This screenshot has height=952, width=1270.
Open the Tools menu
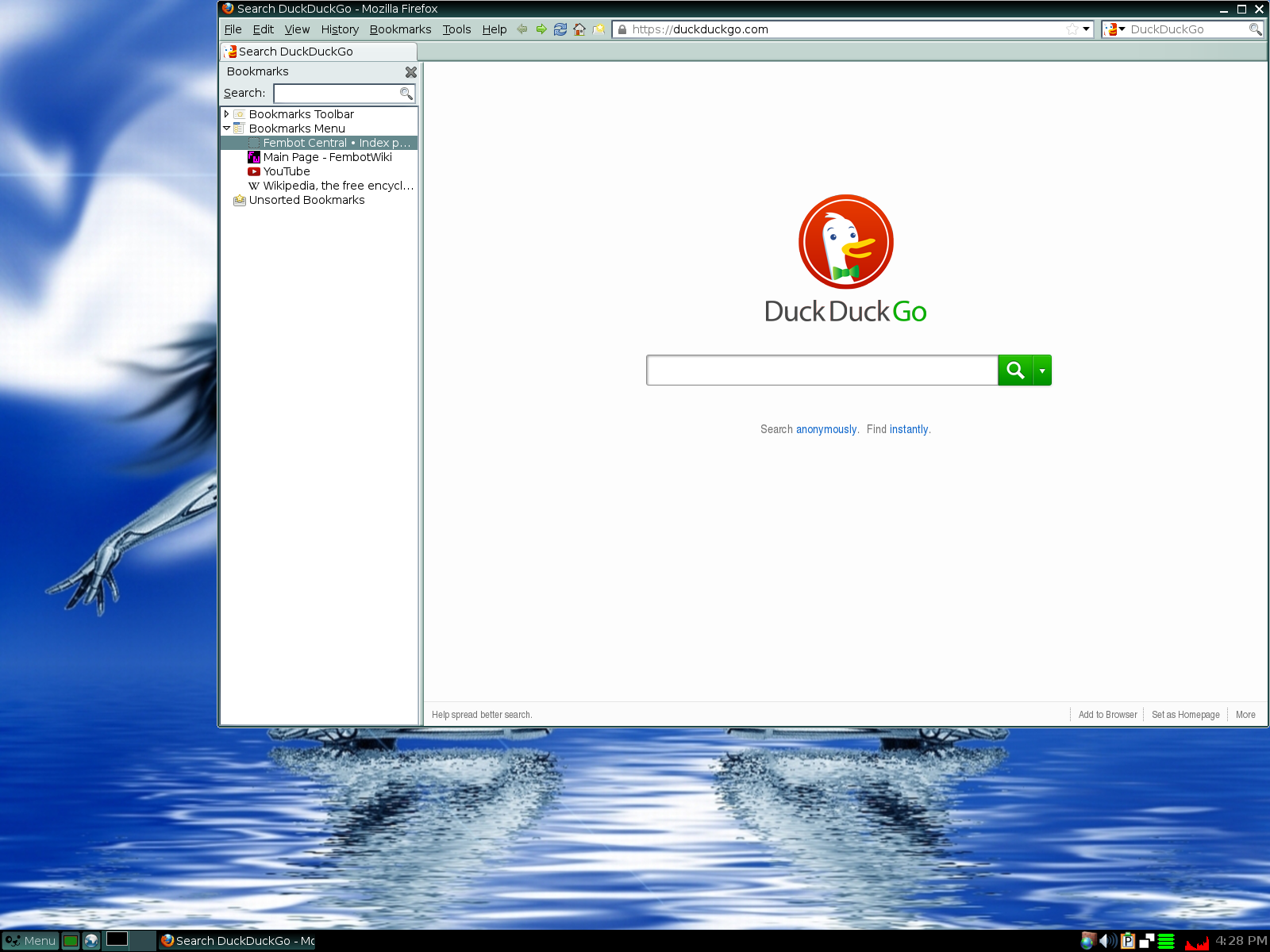coord(456,29)
